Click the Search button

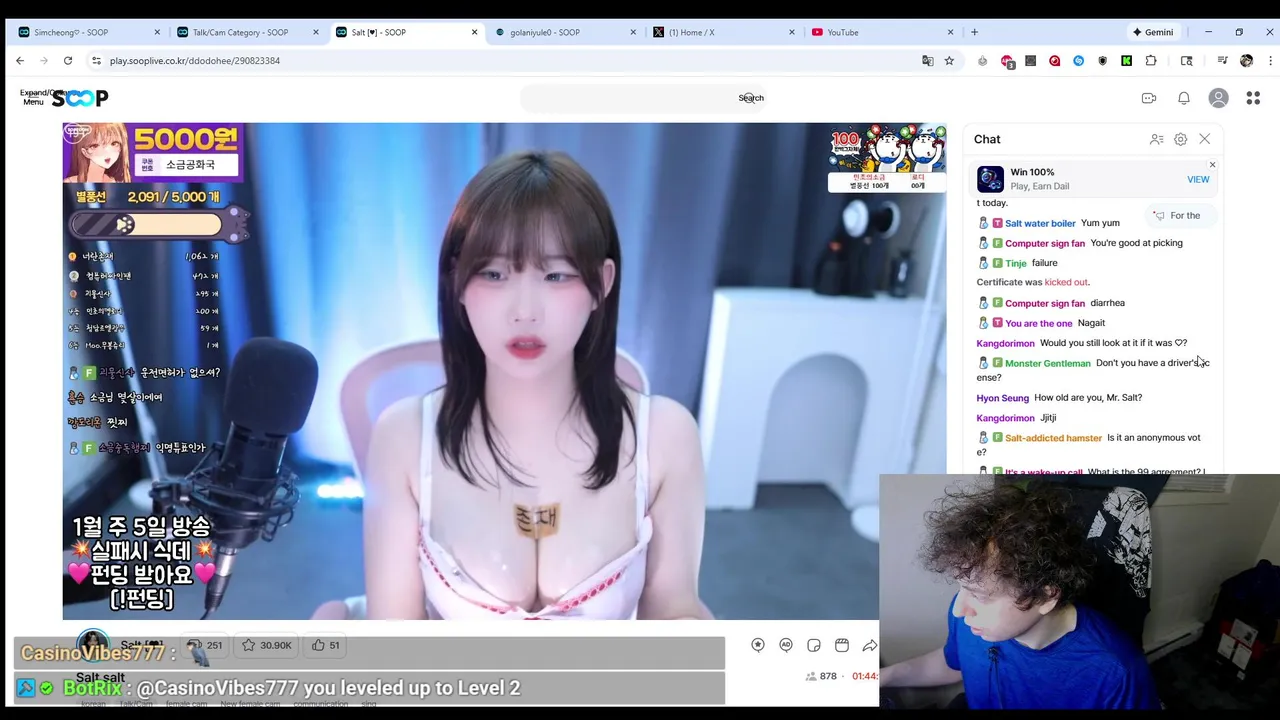pyautogui.click(x=751, y=98)
